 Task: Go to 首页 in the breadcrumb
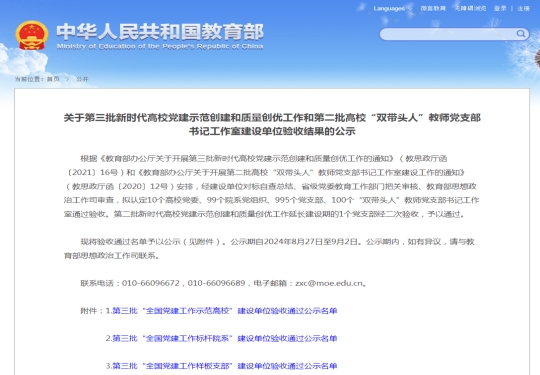53,79
